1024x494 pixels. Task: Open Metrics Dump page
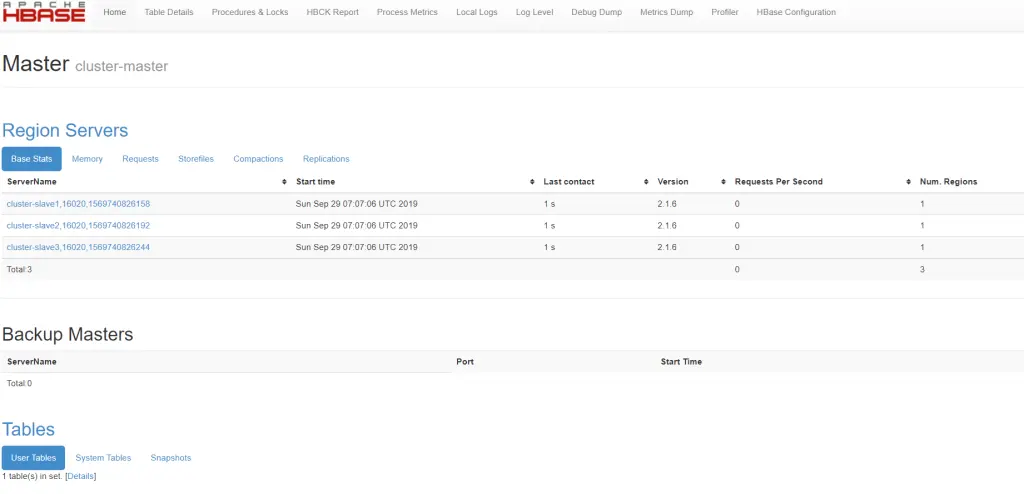(x=667, y=12)
